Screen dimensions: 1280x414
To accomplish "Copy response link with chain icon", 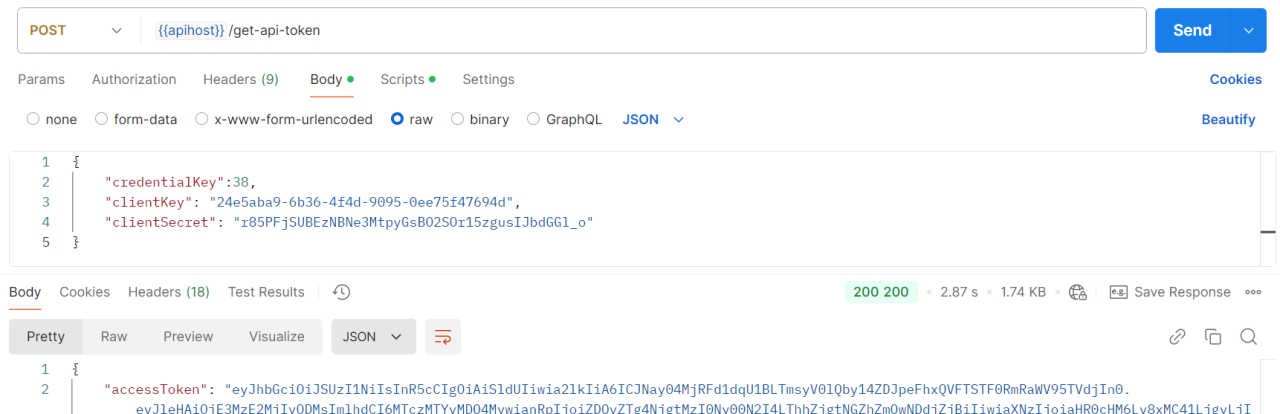I will pos(1177,337).
